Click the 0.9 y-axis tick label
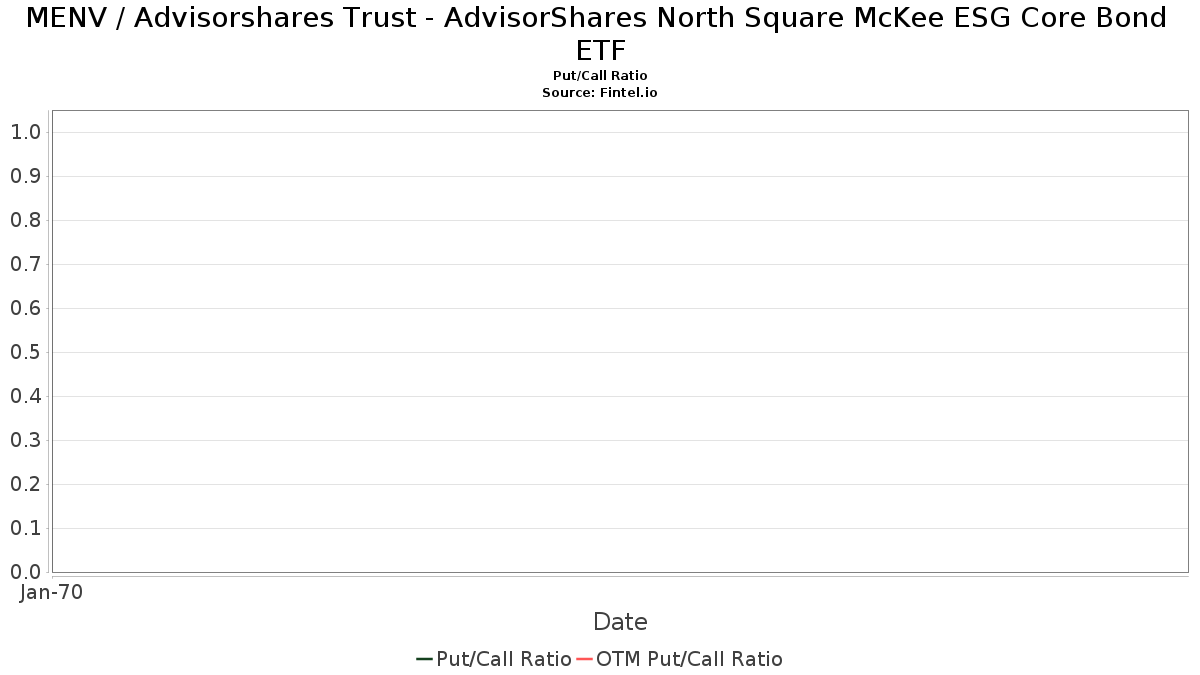Screen dimensions: 1200x675 pyautogui.click(x=25, y=176)
